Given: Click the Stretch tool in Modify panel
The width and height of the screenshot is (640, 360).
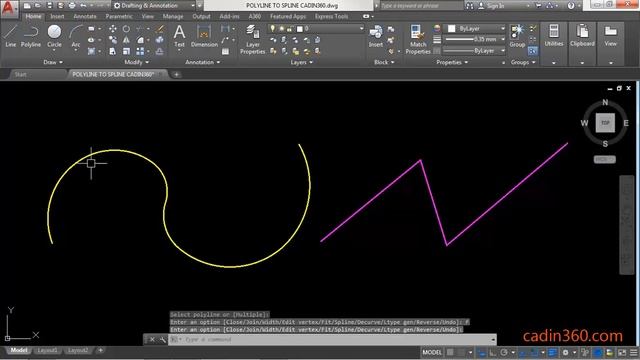Looking at the screenshot, I should click(x=113, y=51).
